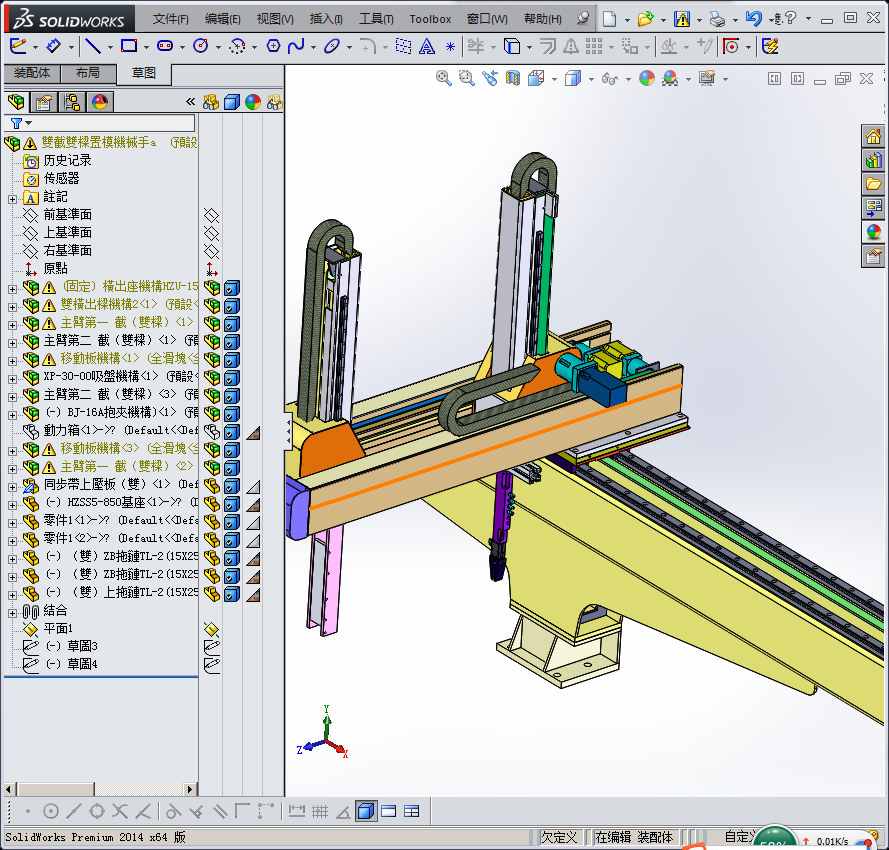Viewport: 889px width, 850px height.
Task: Click the Save document icon
Action: click(x=682, y=19)
